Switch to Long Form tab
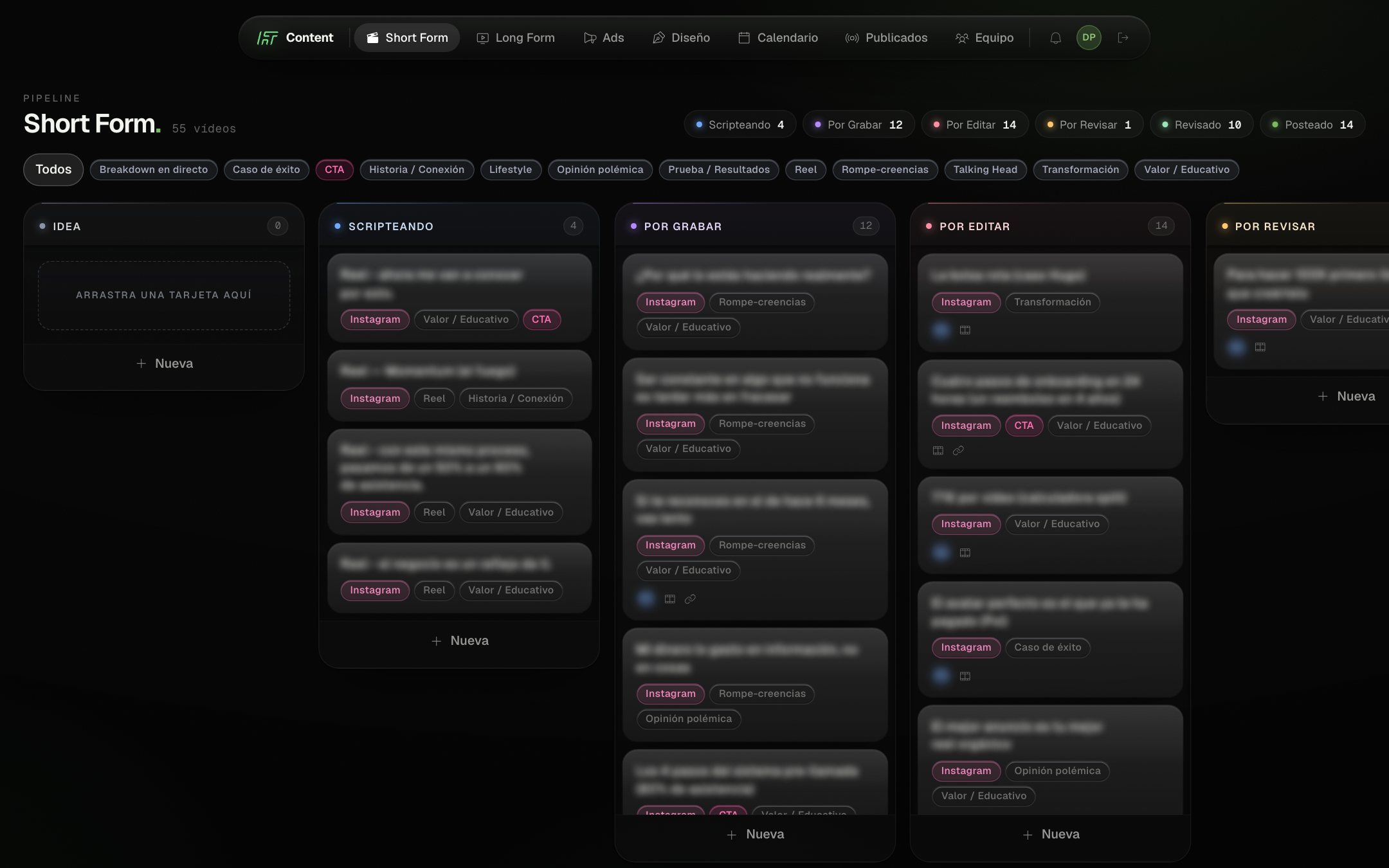 click(x=516, y=38)
